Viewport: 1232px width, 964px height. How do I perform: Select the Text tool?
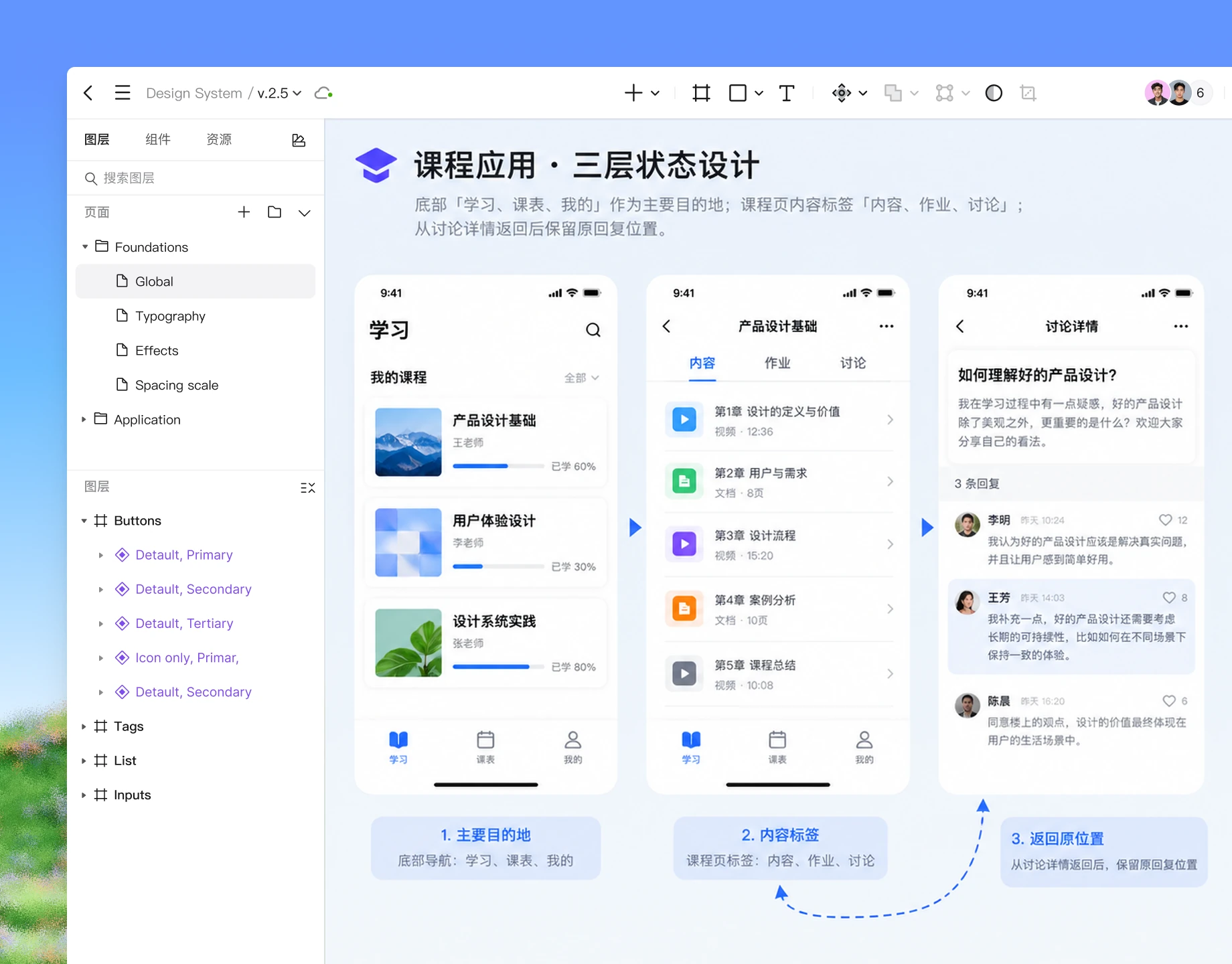pyautogui.click(x=787, y=93)
